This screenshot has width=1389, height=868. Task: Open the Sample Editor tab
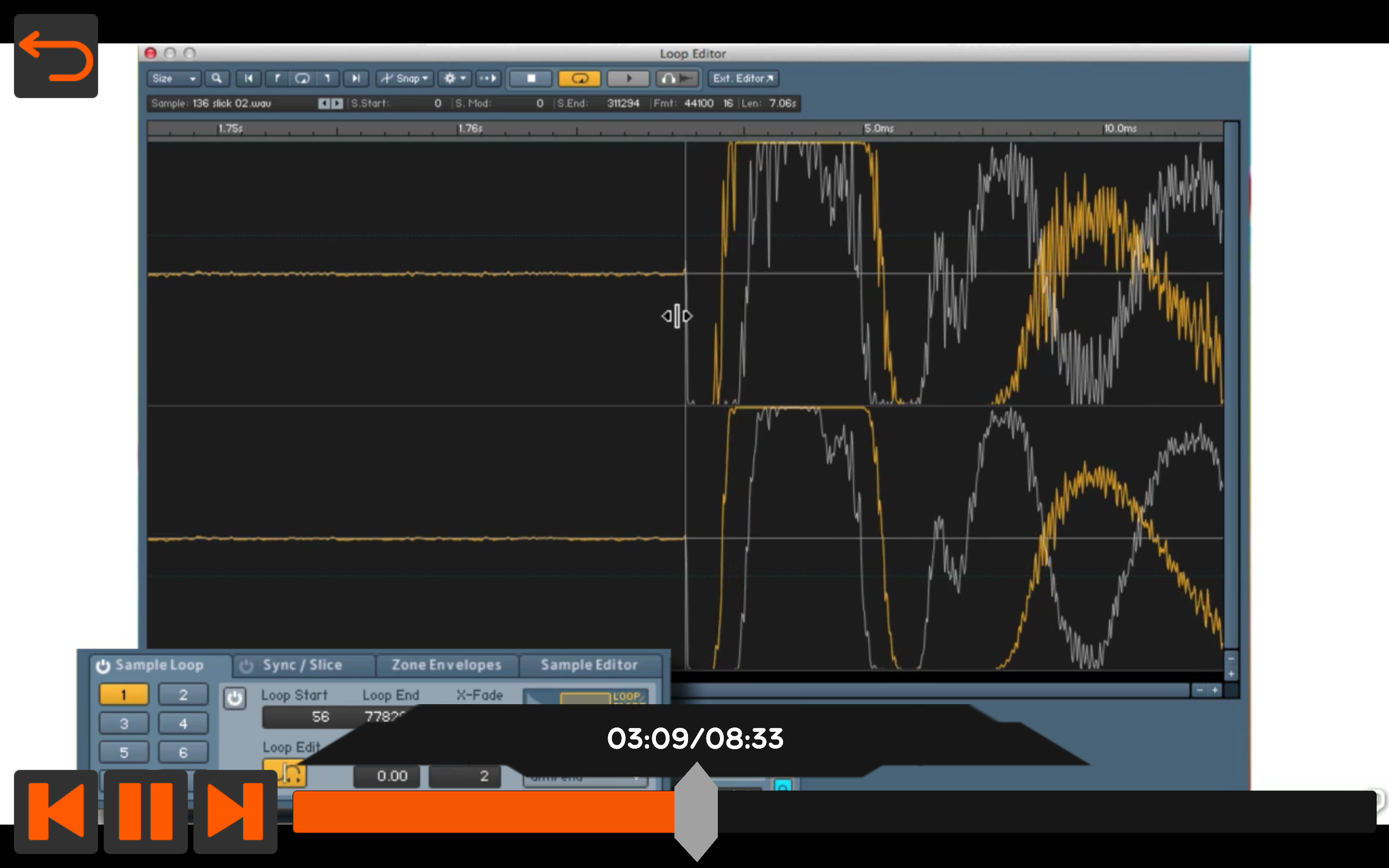coord(589,665)
